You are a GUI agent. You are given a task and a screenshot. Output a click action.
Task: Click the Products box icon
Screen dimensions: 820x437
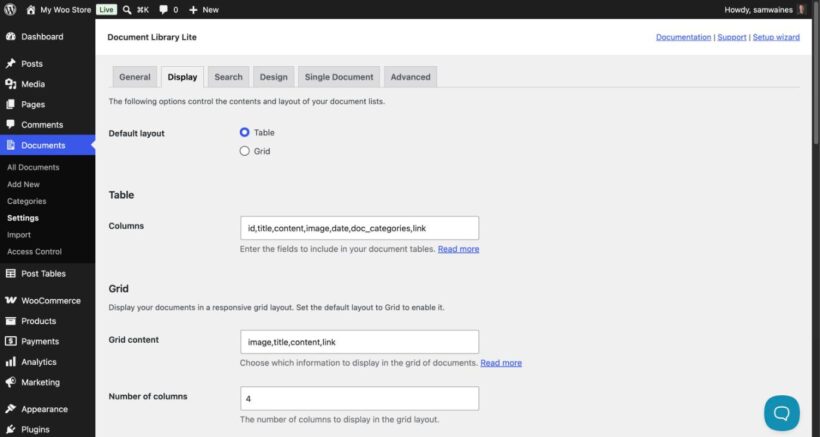click(x=10, y=321)
